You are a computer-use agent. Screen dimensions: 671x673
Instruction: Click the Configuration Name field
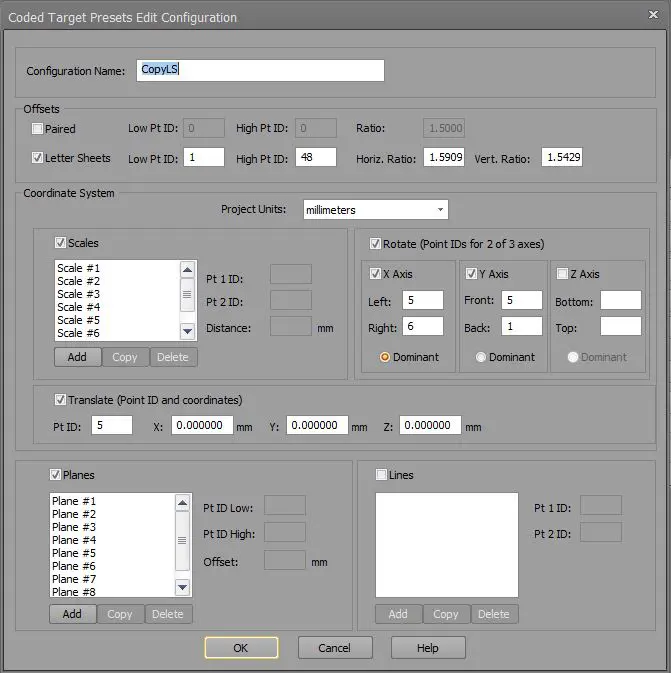(x=260, y=70)
